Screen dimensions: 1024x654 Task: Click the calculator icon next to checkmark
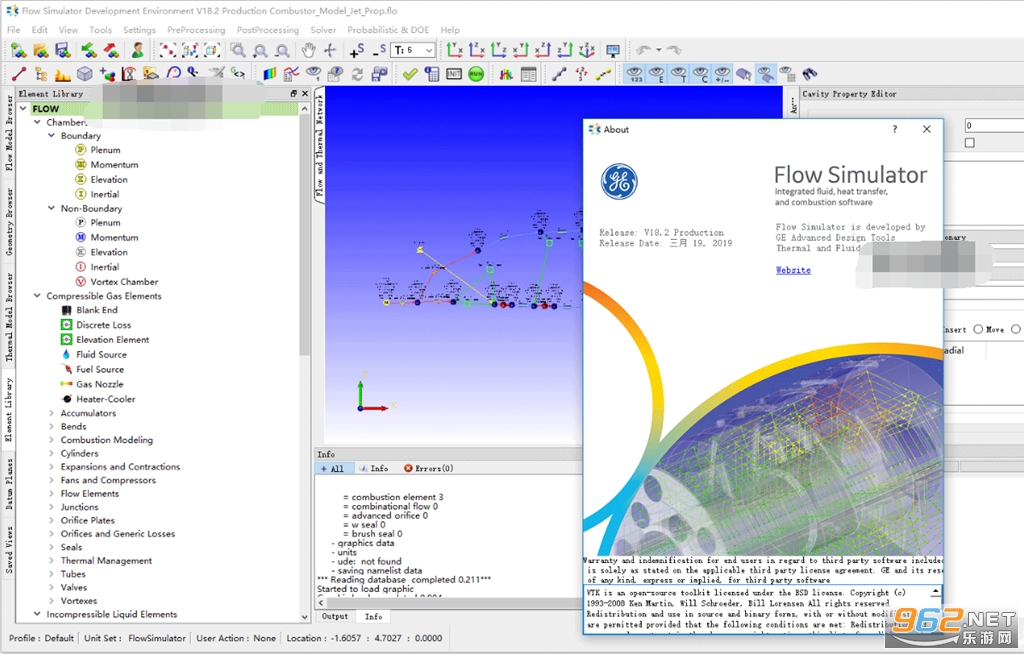[x=432, y=74]
